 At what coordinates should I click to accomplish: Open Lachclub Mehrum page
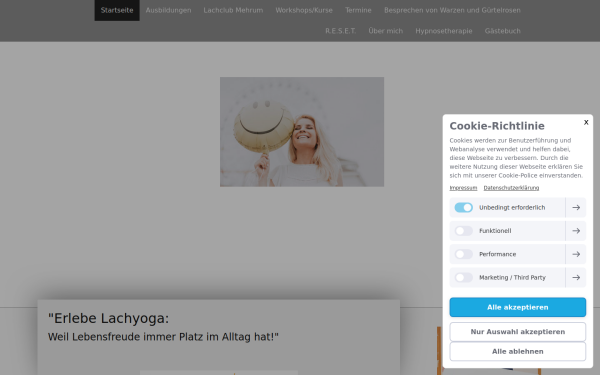coord(233,10)
